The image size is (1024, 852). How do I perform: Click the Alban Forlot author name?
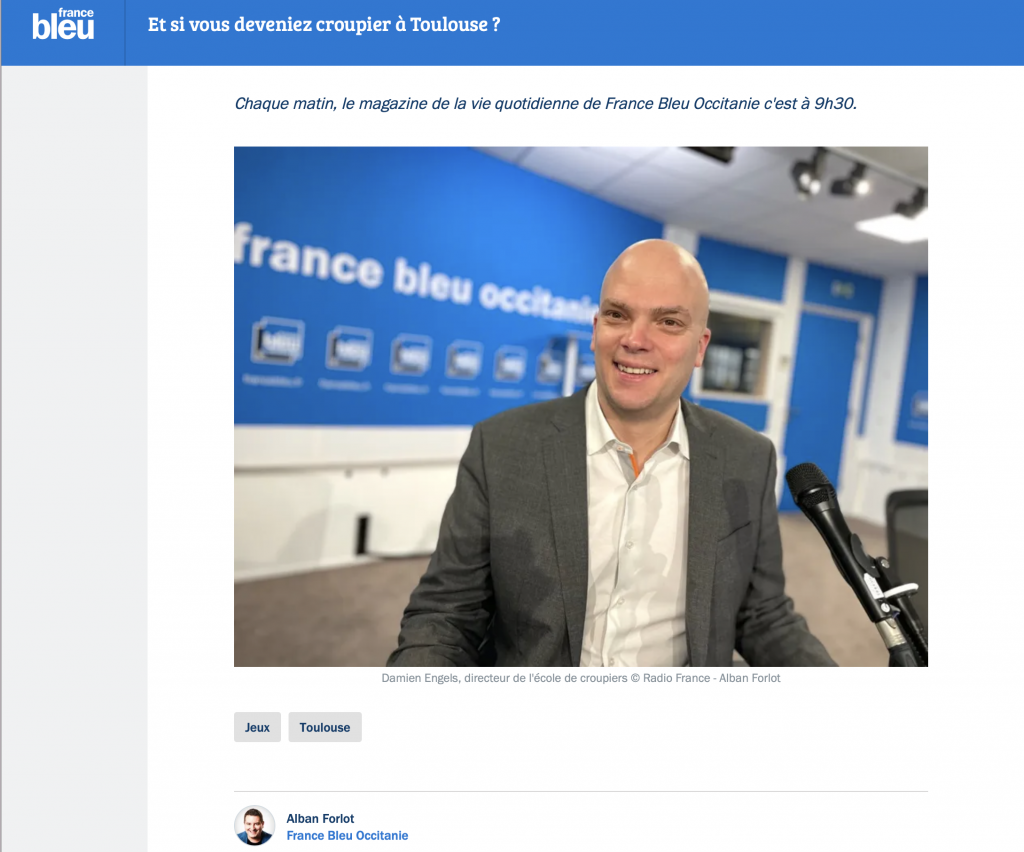click(x=320, y=819)
